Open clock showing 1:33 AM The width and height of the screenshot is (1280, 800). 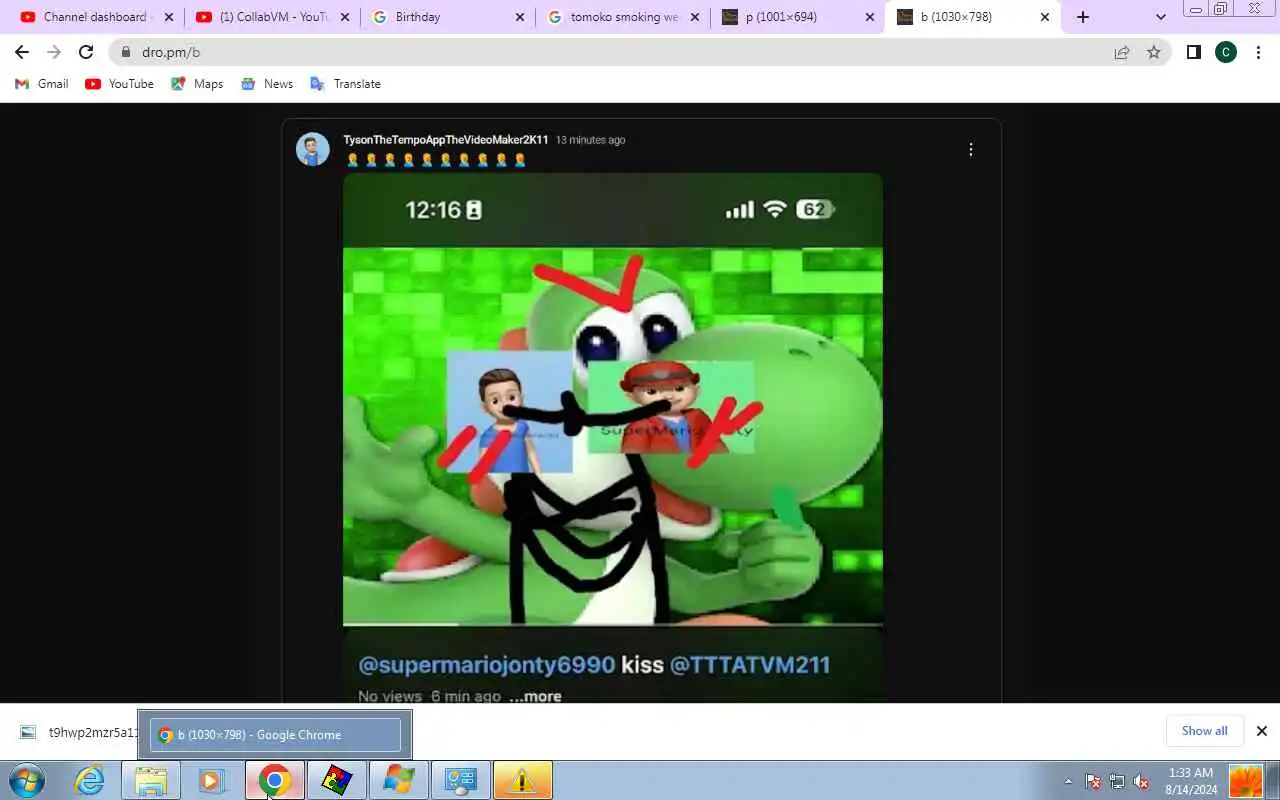coord(1190,780)
